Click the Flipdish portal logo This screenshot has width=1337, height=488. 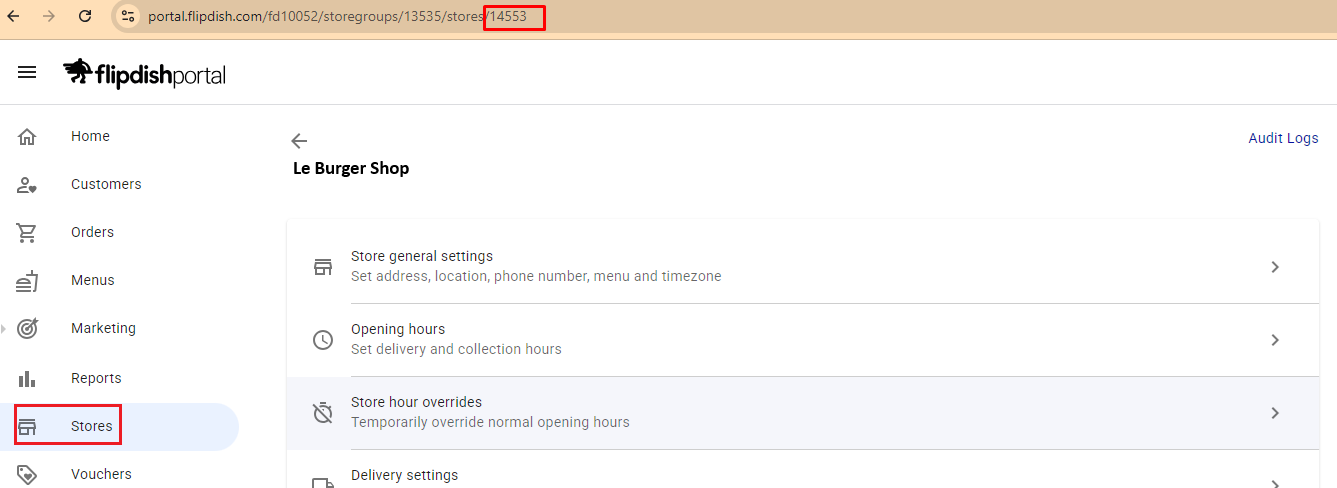tap(145, 73)
